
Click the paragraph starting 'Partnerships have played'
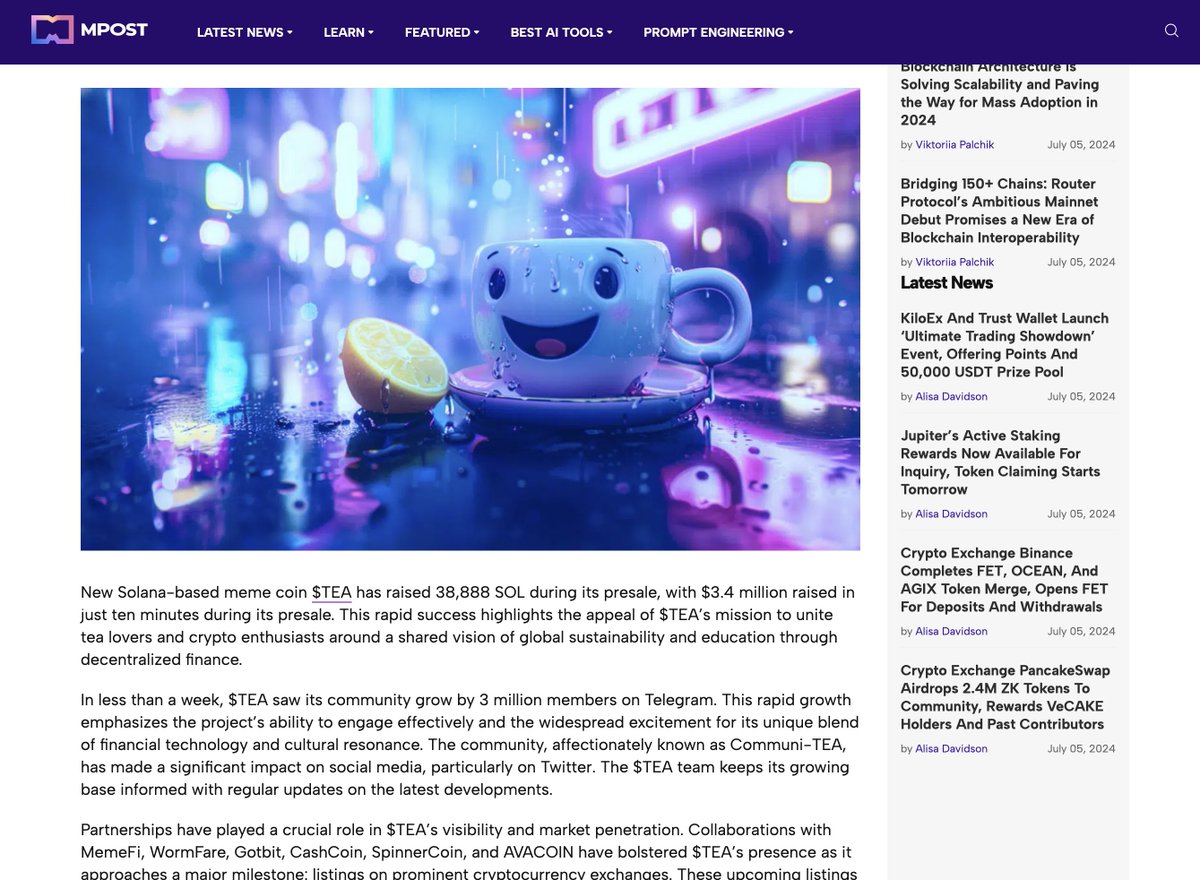point(470,851)
